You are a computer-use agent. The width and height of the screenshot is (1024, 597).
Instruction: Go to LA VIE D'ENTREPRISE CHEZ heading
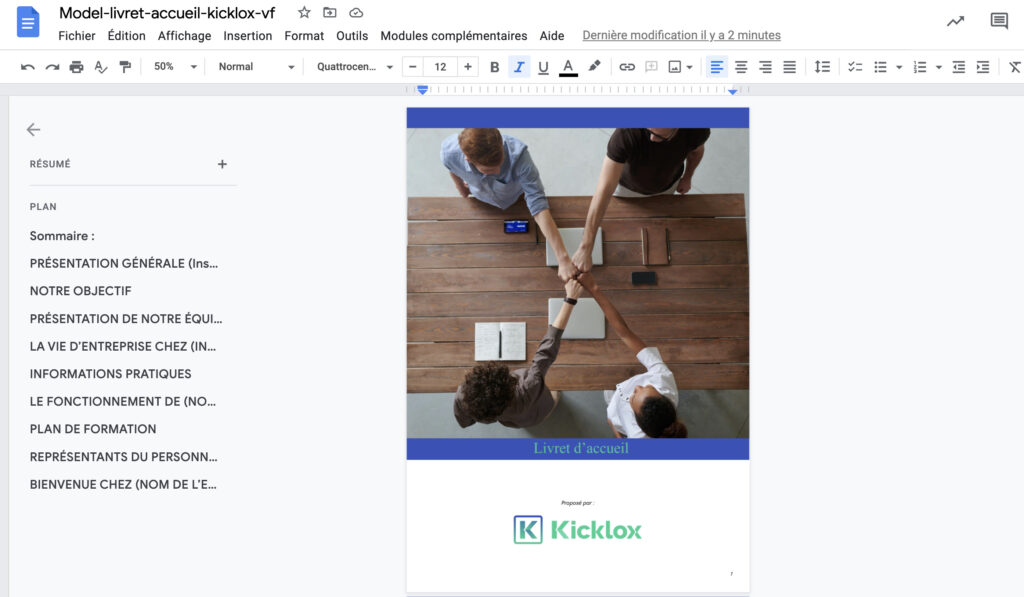click(x=122, y=346)
